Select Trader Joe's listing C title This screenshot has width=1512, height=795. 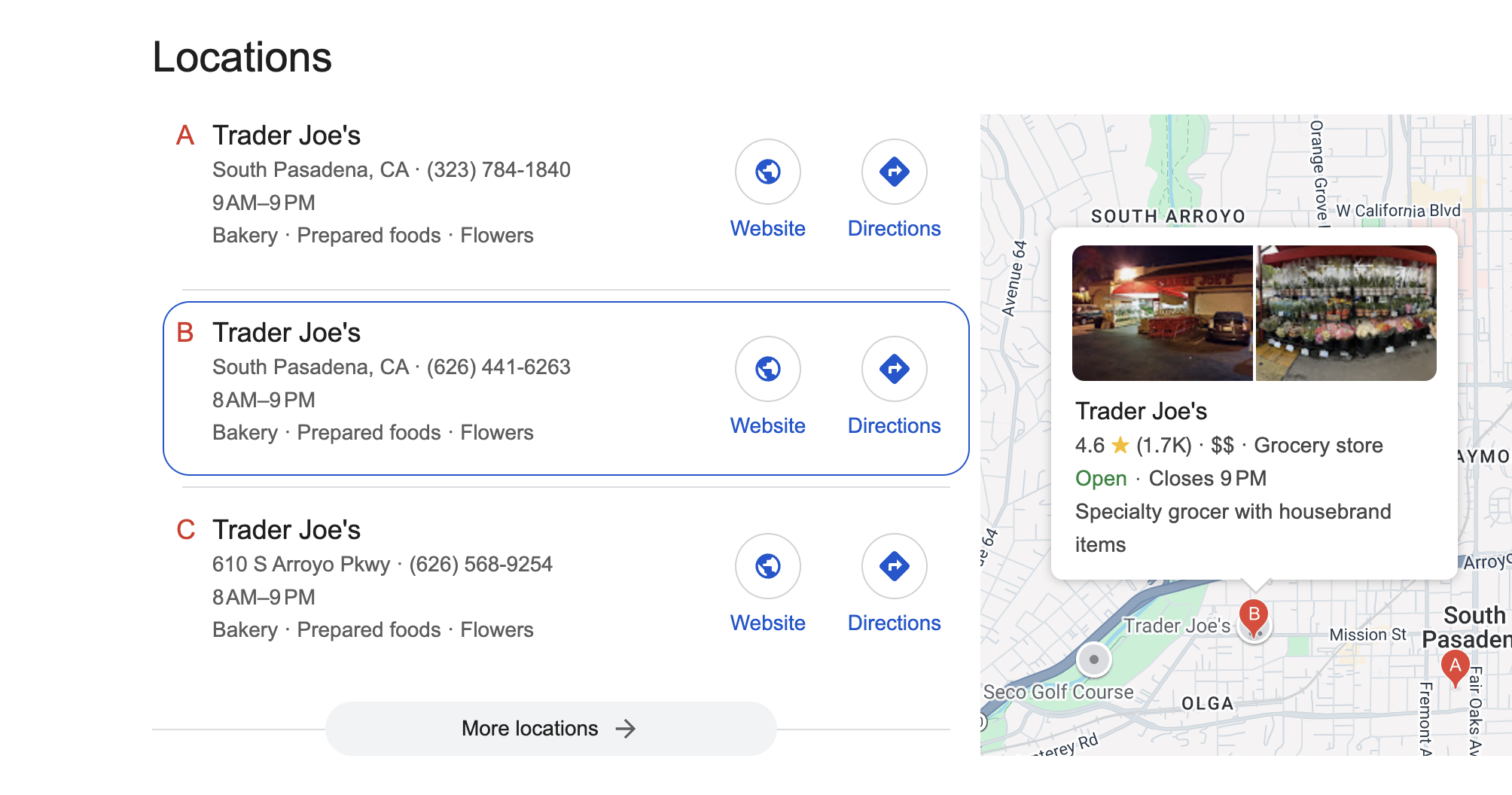click(x=286, y=530)
